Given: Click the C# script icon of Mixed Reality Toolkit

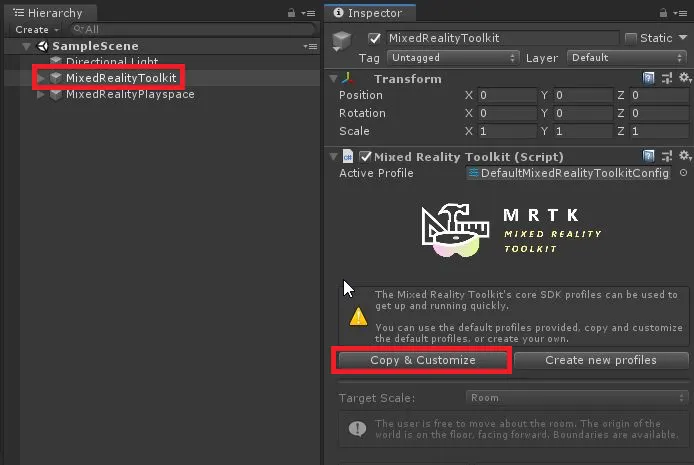Looking at the screenshot, I should pyautogui.click(x=348, y=156).
